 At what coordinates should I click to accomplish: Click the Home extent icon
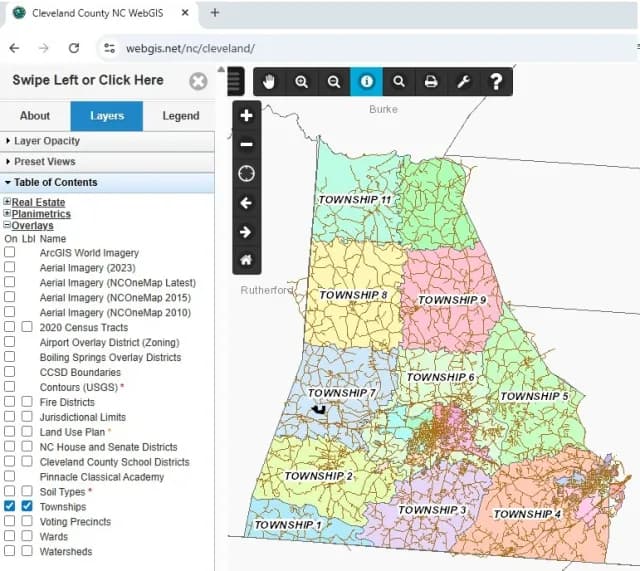247,260
